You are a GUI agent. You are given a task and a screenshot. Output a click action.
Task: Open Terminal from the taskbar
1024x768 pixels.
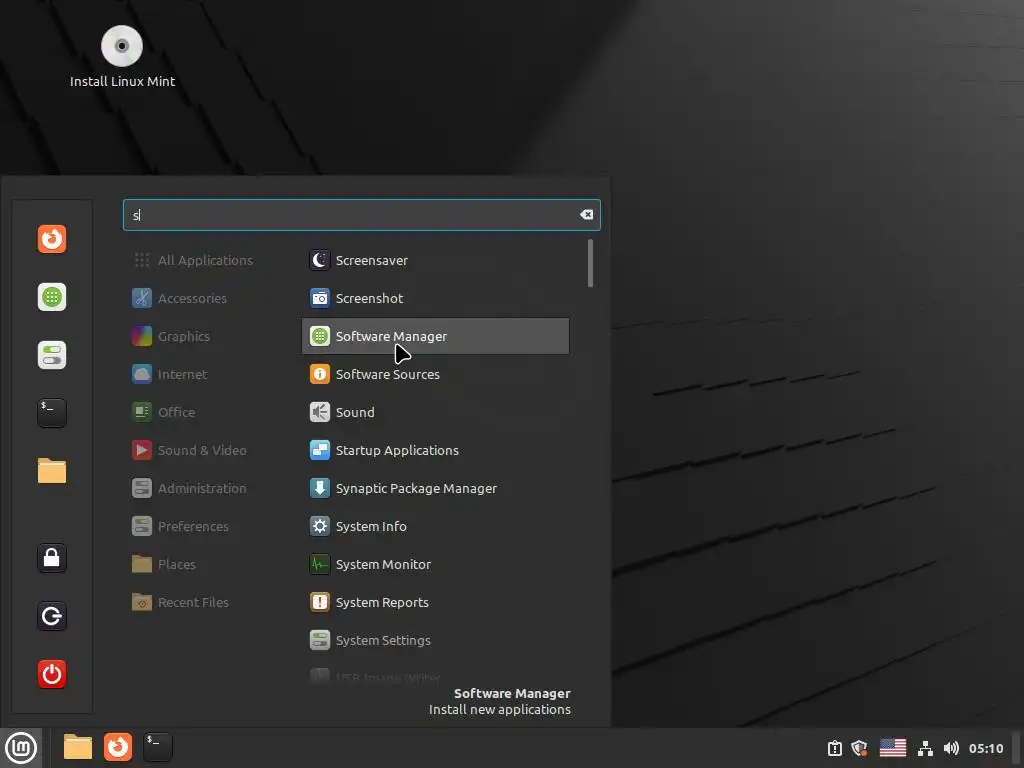click(157, 748)
